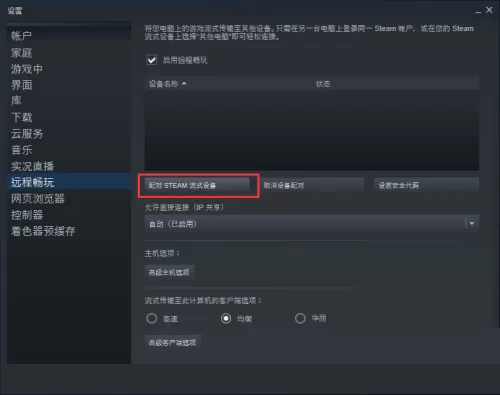500x395 pixels.
Task: Open 高级客户端选项 button
Action: 172,343
